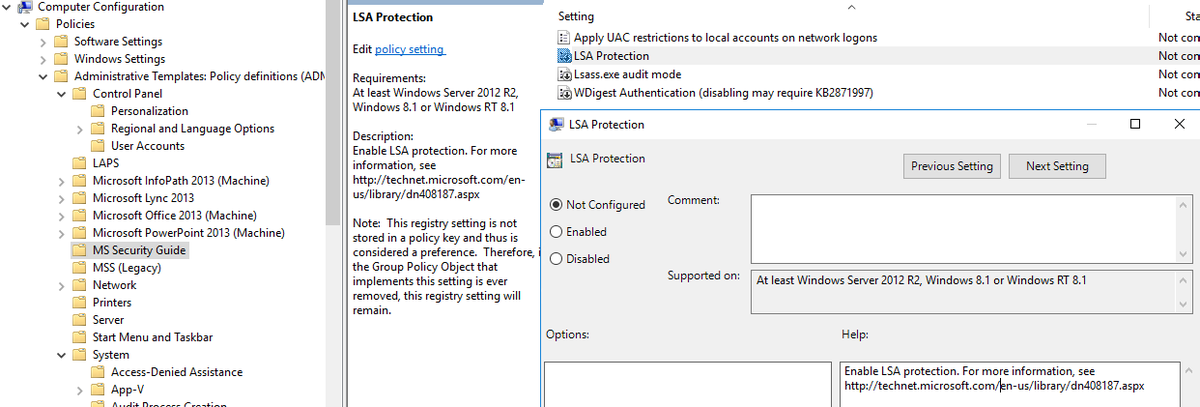Click the Microsoft Office 2013 (Machine) folder icon
The image size is (1200, 407).
point(80,215)
